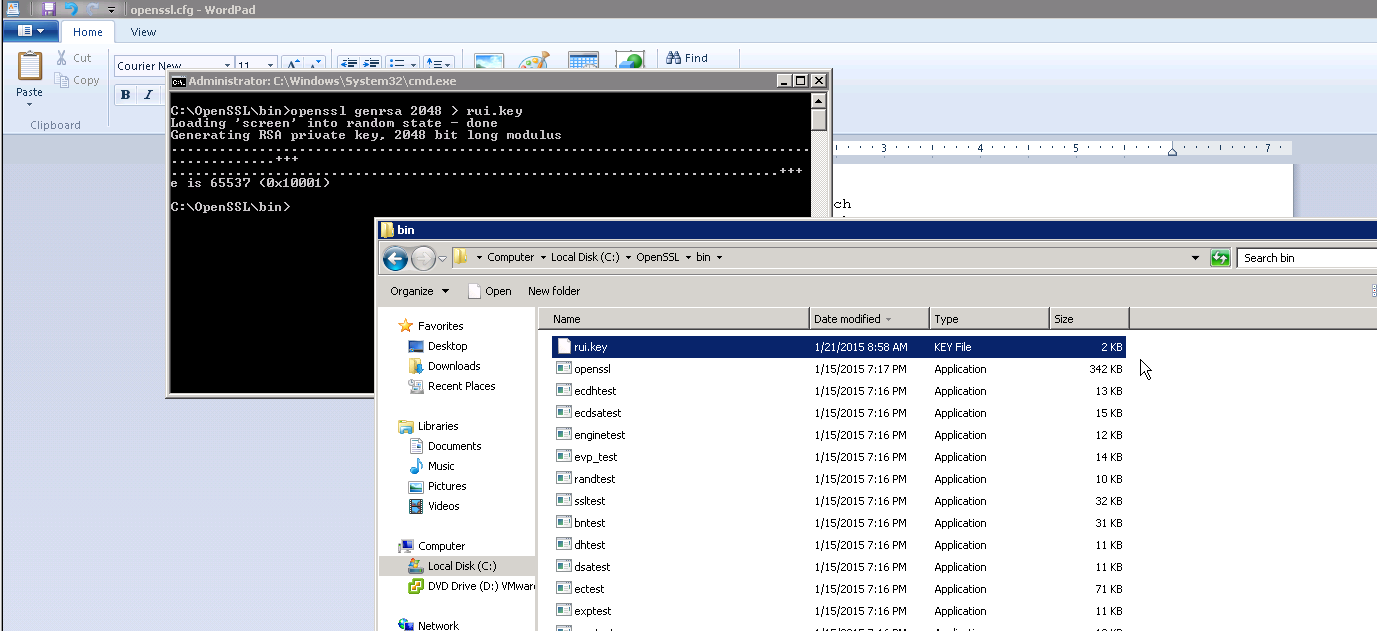Click the Grow font icon
This screenshot has height=631, width=1377.
click(x=292, y=65)
